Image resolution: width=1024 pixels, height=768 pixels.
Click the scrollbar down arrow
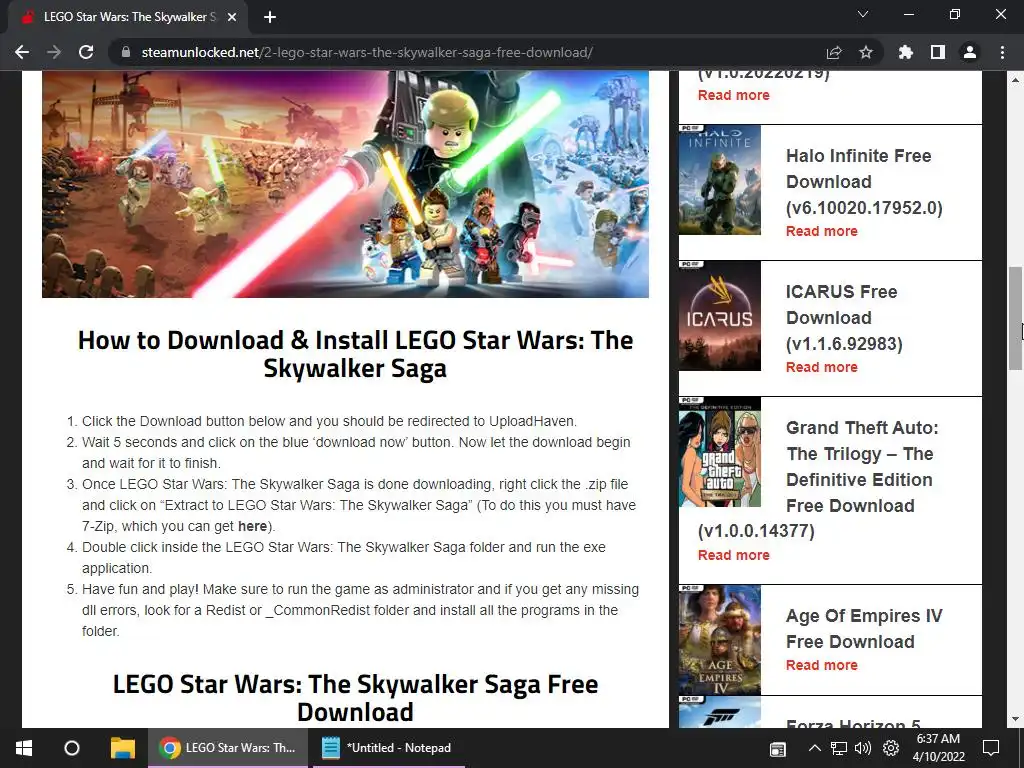1015,720
